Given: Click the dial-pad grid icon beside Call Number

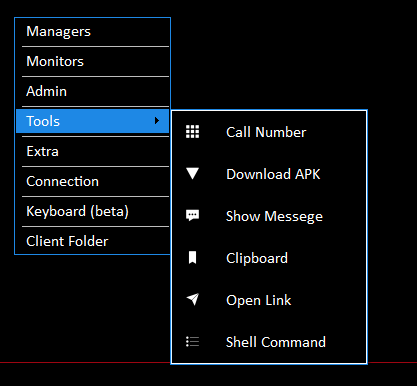Looking at the screenshot, I should pos(192,132).
